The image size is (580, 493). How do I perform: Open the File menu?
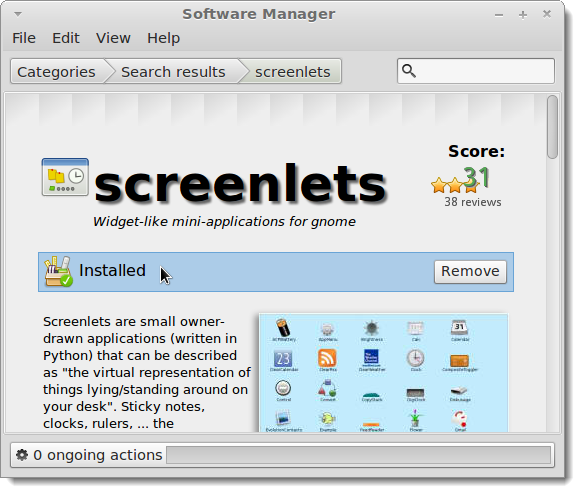(x=24, y=38)
